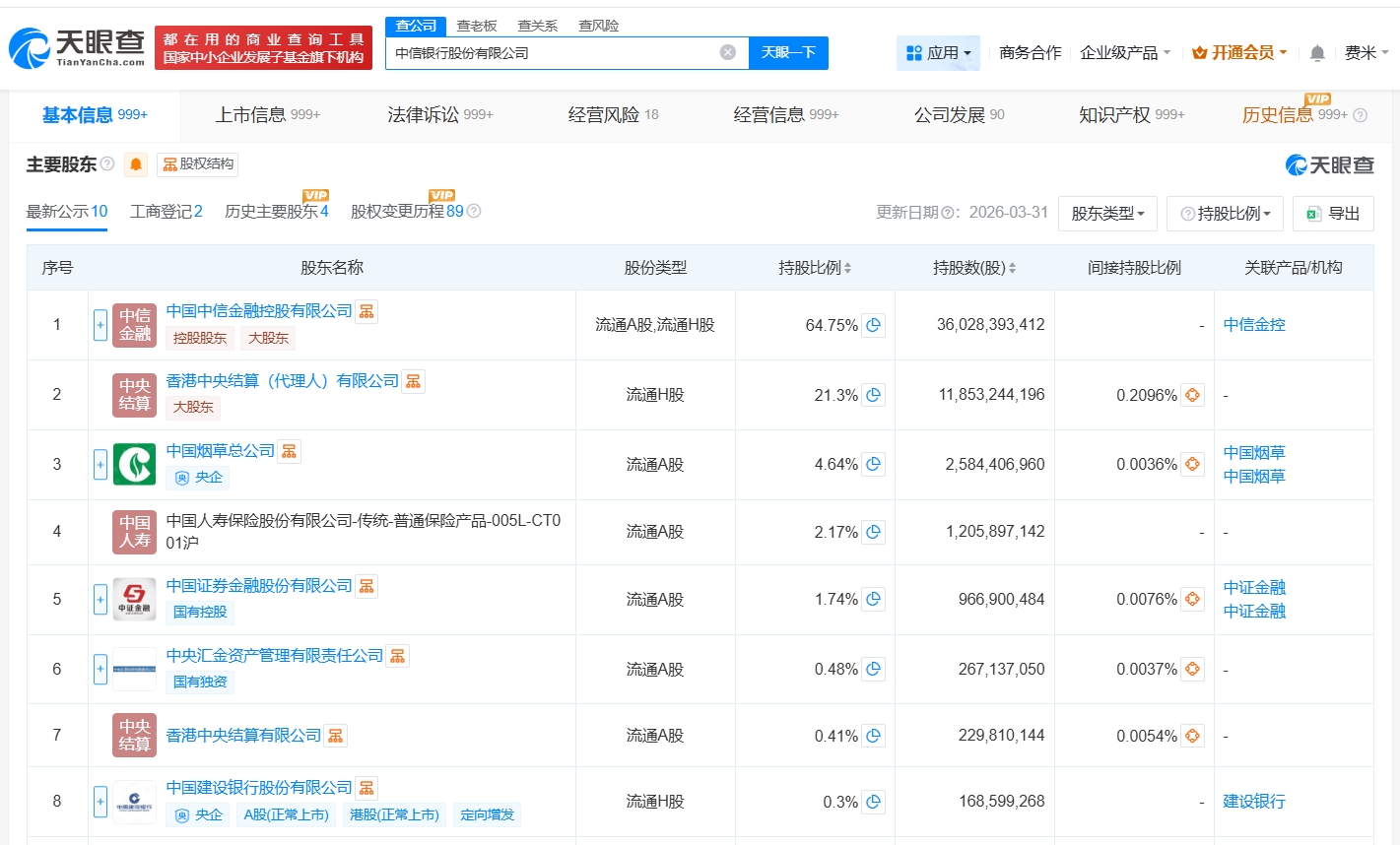Open related product link 建设银行
1400x845 pixels.
tap(1254, 802)
